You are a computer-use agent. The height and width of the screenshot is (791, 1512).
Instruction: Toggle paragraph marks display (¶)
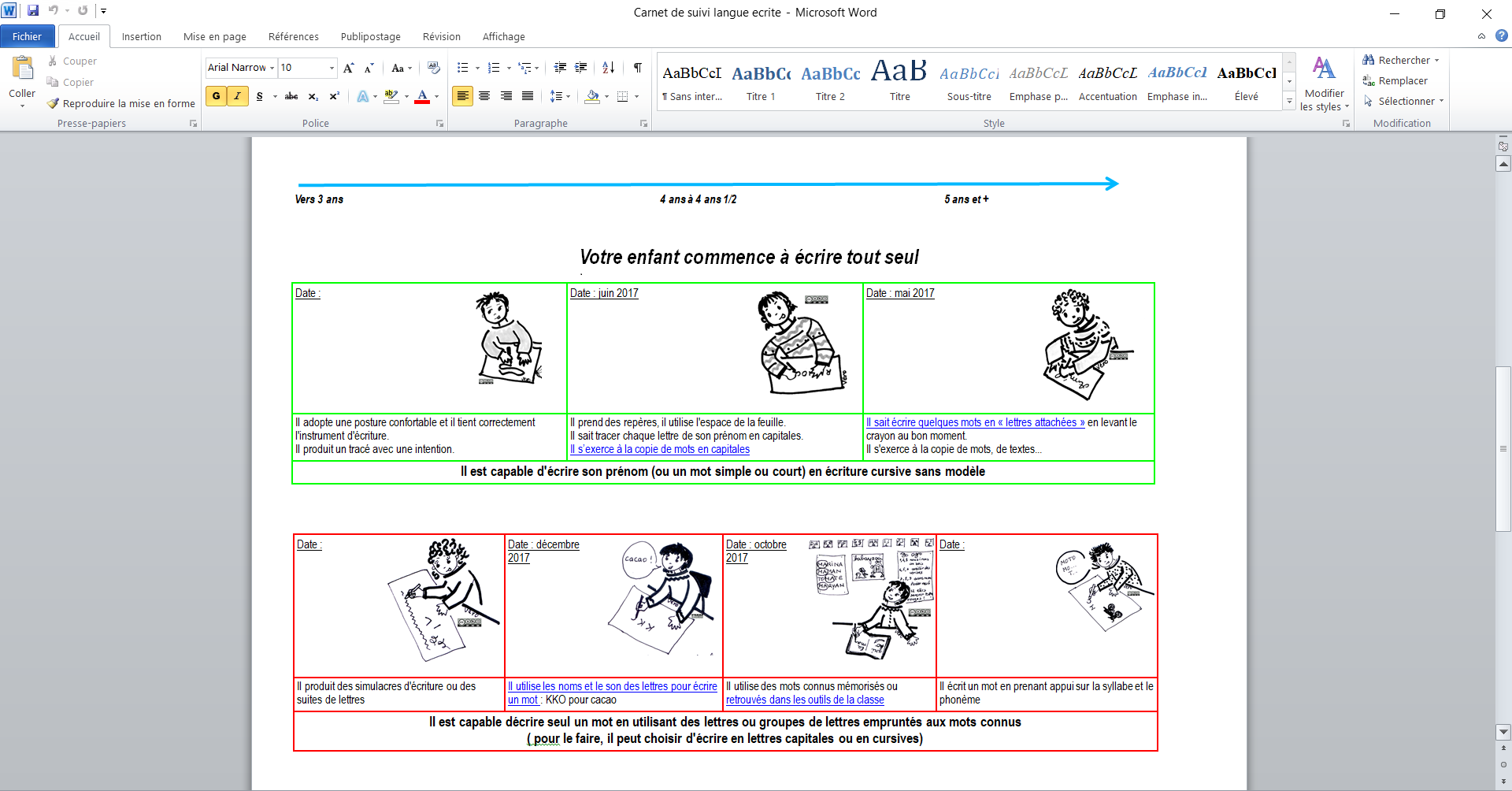pyautogui.click(x=637, y=68)
